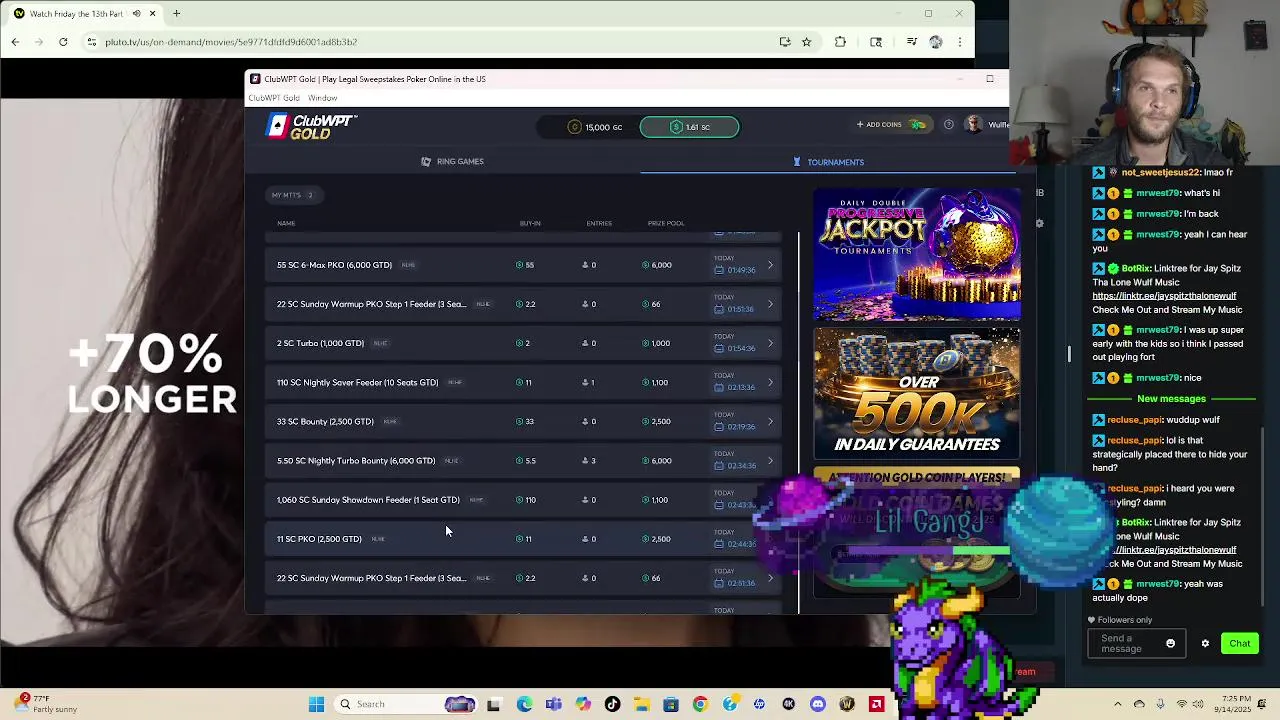Open Microsoft Teams from taskbar
The width and height of the screenshot is (1280, 720).
click(x=553, y=704)
